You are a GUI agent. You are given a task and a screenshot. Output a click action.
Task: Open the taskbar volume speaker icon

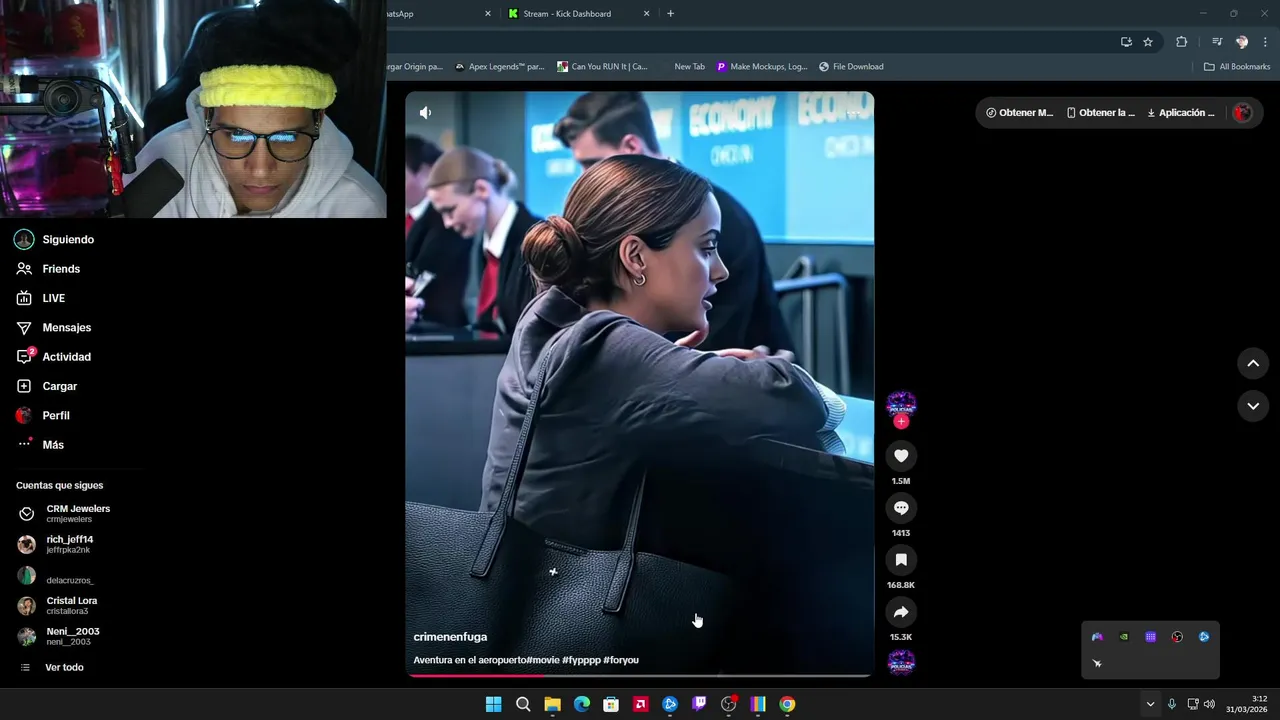click(1209, 704)
